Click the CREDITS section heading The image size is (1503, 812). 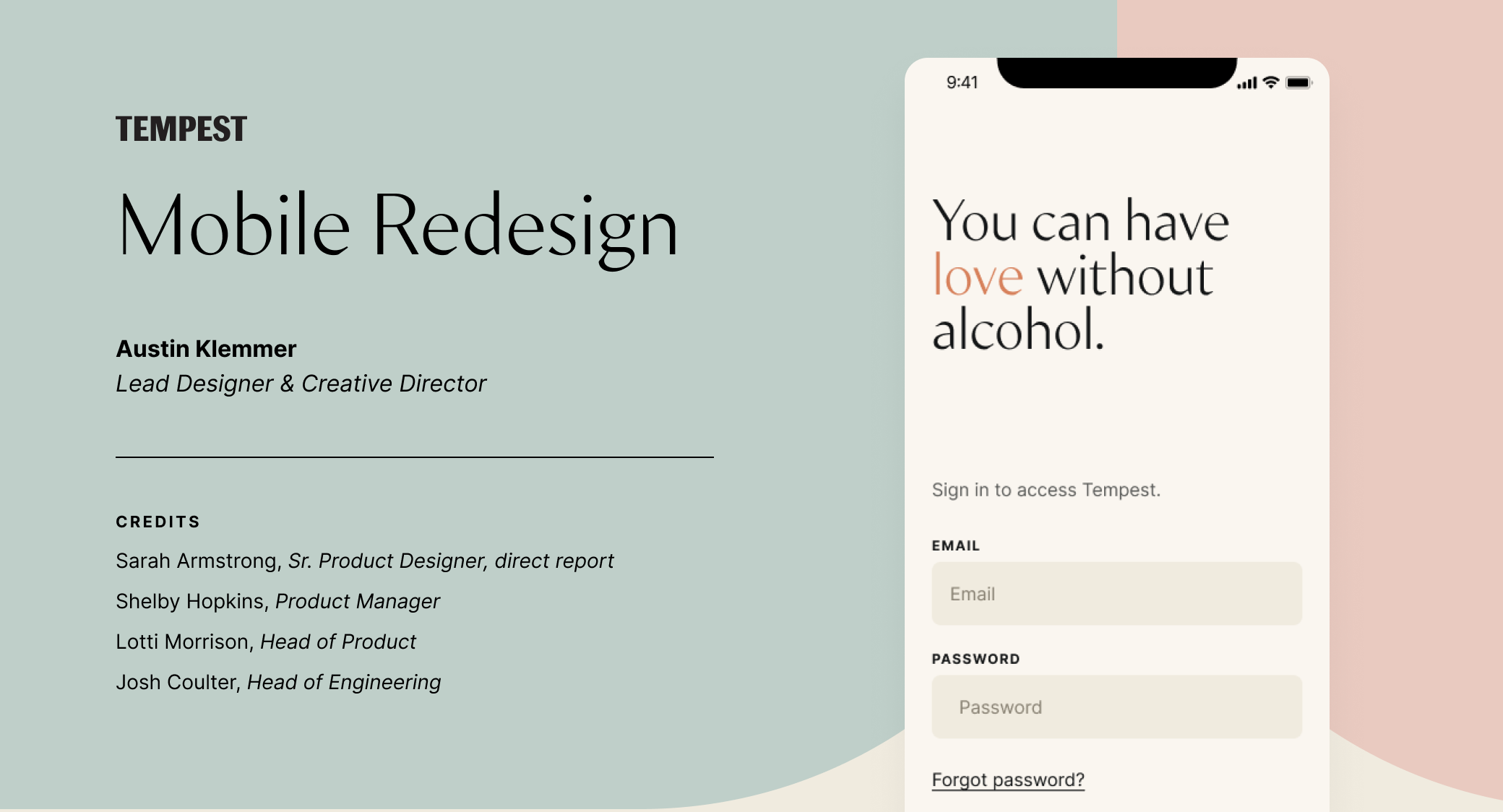[x=158, y=522]
